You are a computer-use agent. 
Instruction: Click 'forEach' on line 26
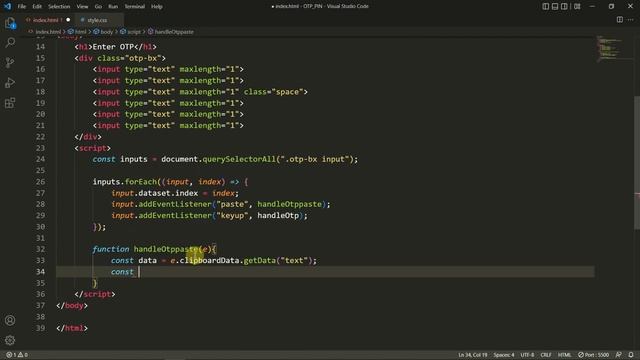click(141, 182)
